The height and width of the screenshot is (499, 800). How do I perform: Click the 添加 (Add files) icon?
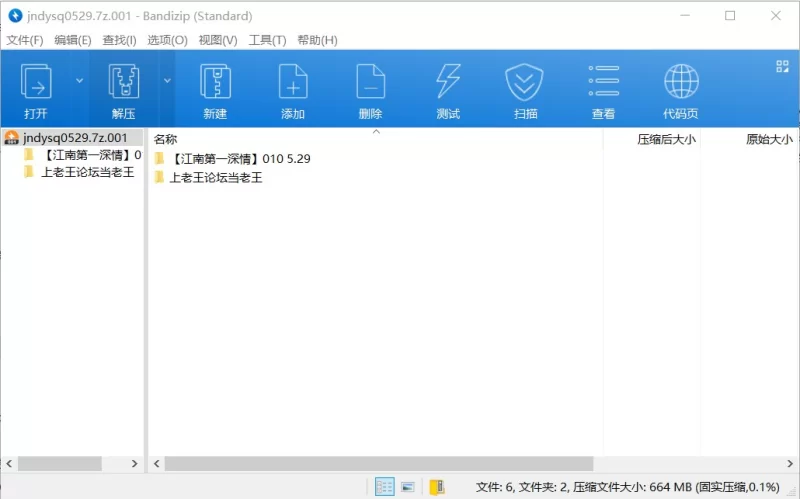pos(293,82)
